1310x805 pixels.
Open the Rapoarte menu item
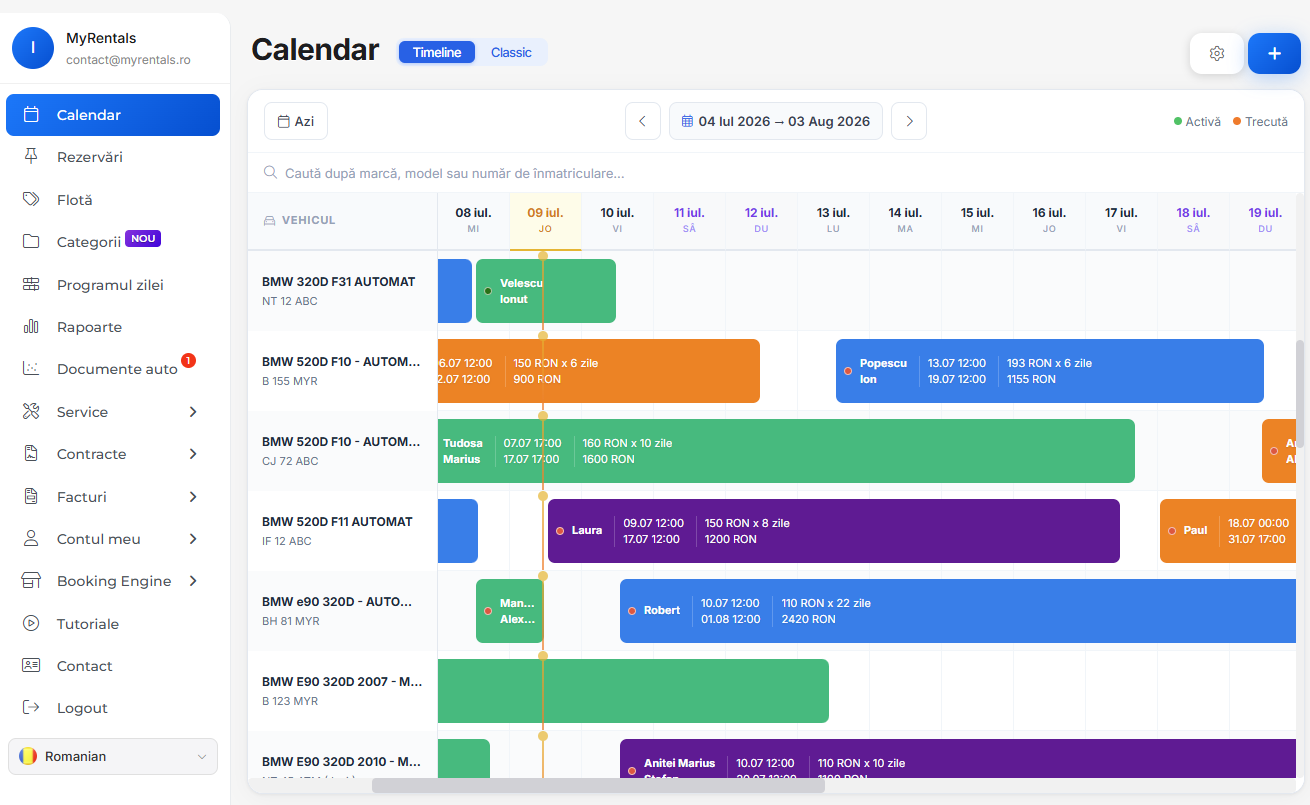click(113, 327)
